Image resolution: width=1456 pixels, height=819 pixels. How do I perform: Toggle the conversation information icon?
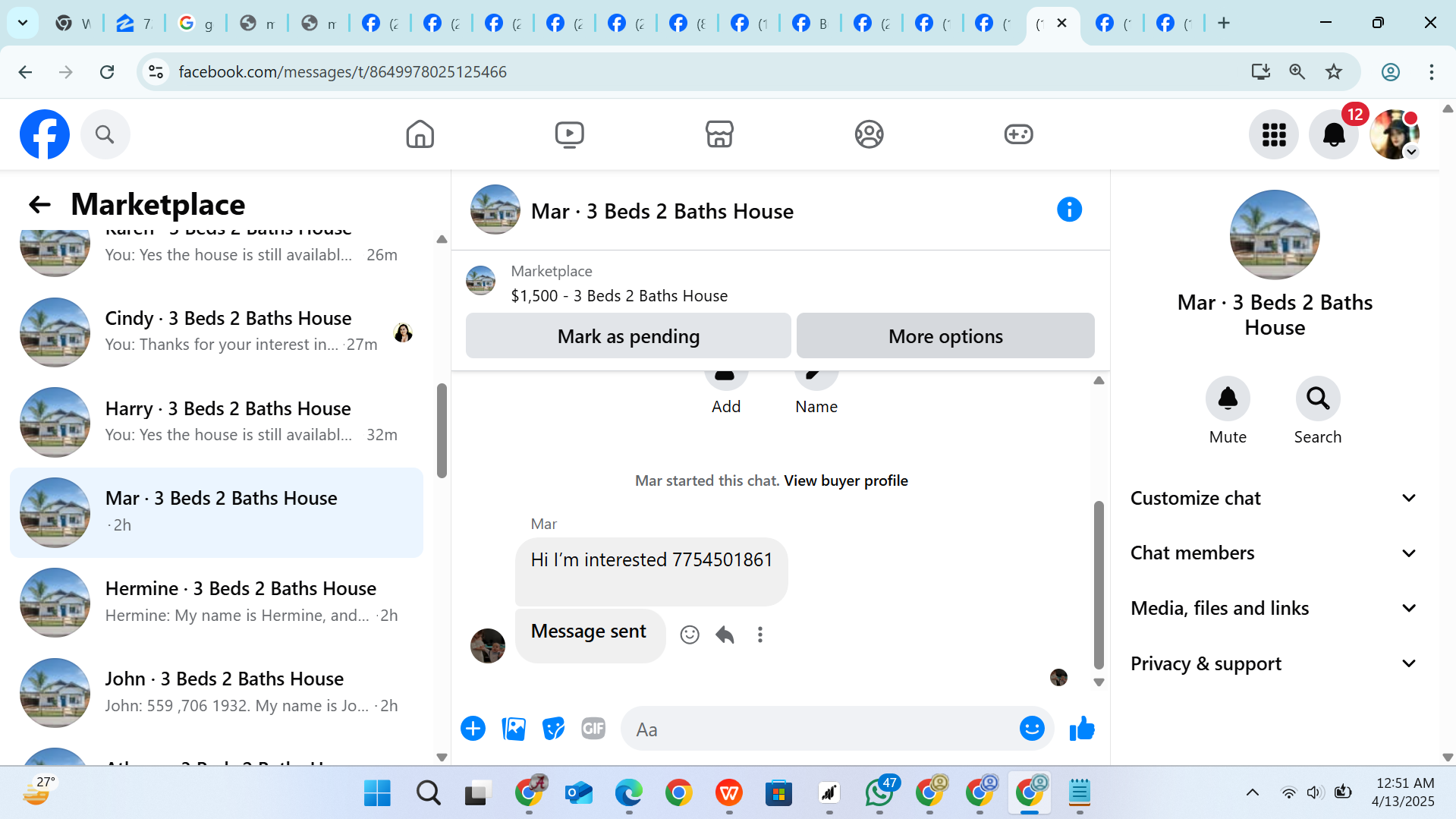pos(1069,209)
